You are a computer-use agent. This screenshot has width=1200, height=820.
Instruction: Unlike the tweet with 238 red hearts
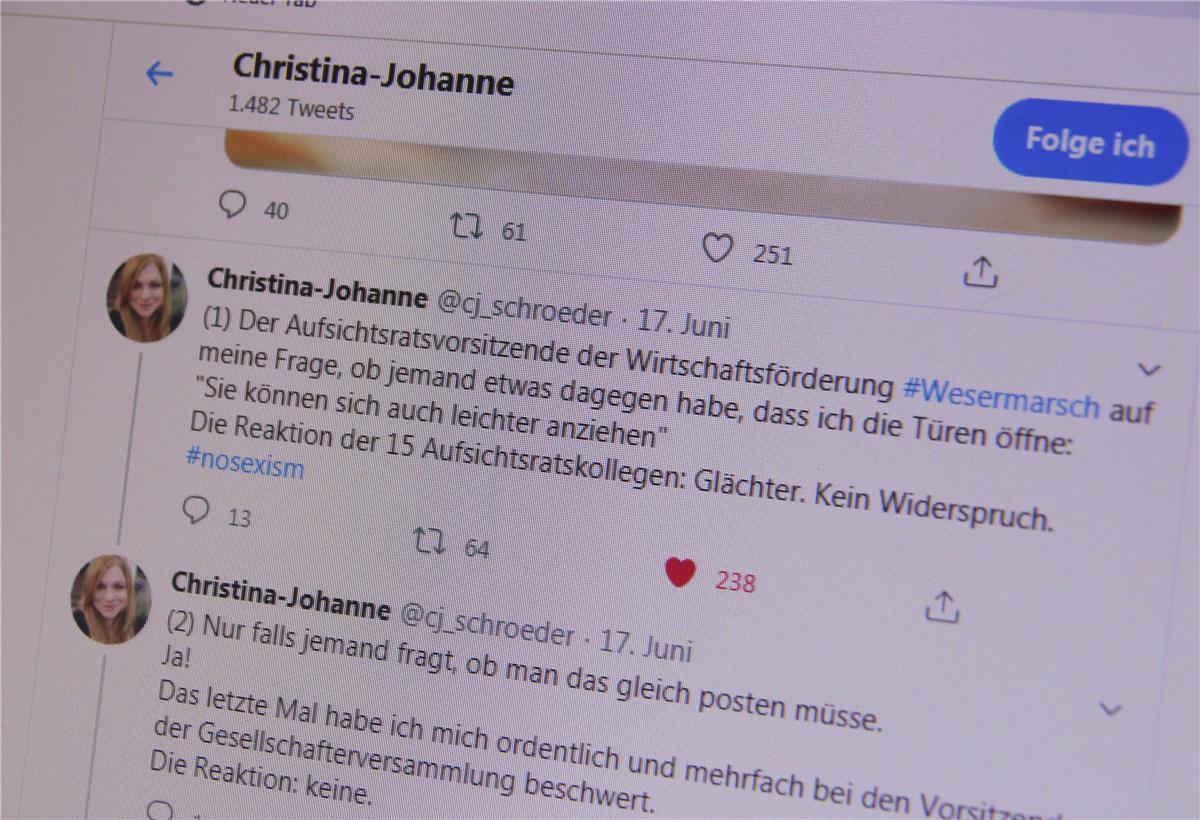point(680,572)
